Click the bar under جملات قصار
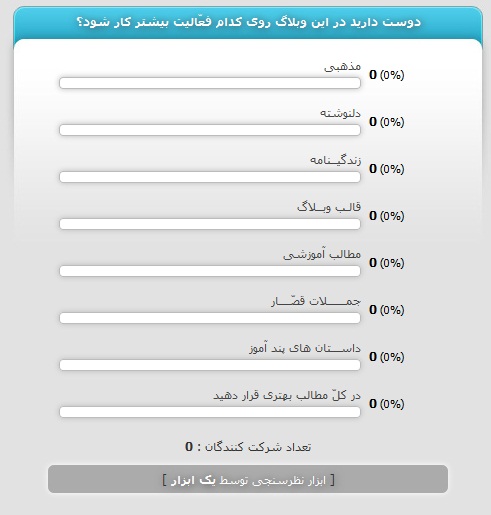This screenshot has width=491, height=515. click(210, 318)
